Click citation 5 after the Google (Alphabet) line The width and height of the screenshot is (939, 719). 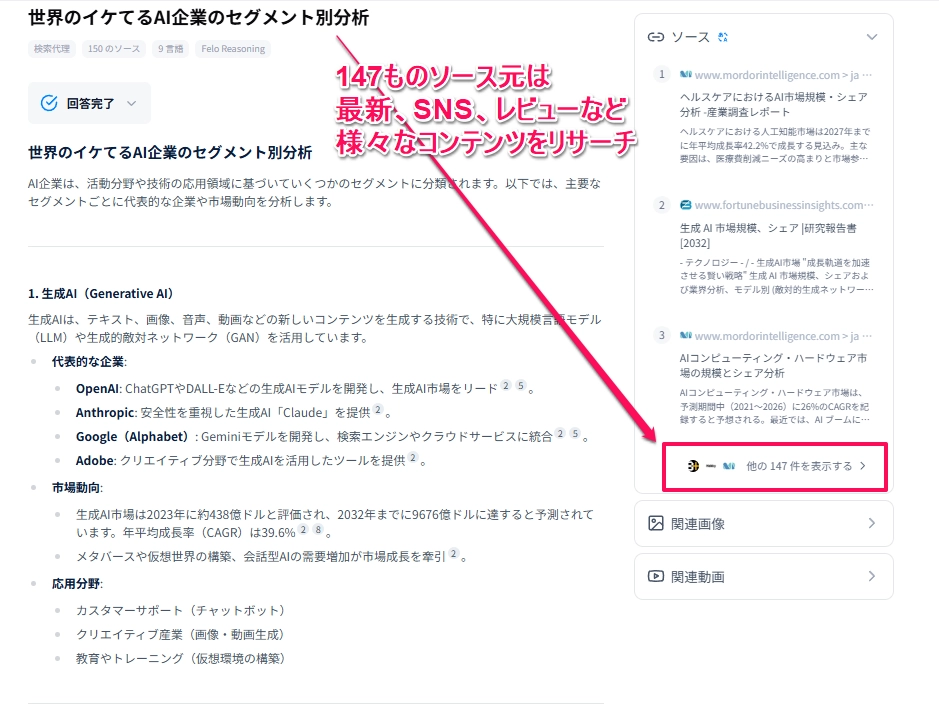click(x=575, y=433)
